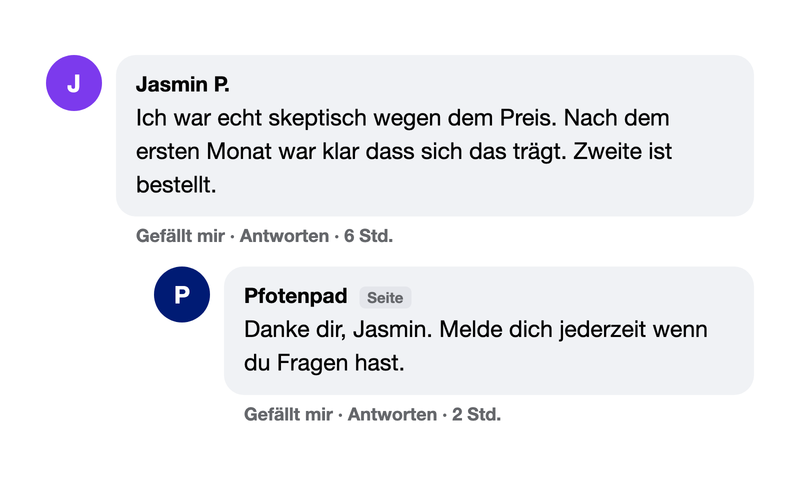Open the Pfotenpad page name link

(295, 296)
